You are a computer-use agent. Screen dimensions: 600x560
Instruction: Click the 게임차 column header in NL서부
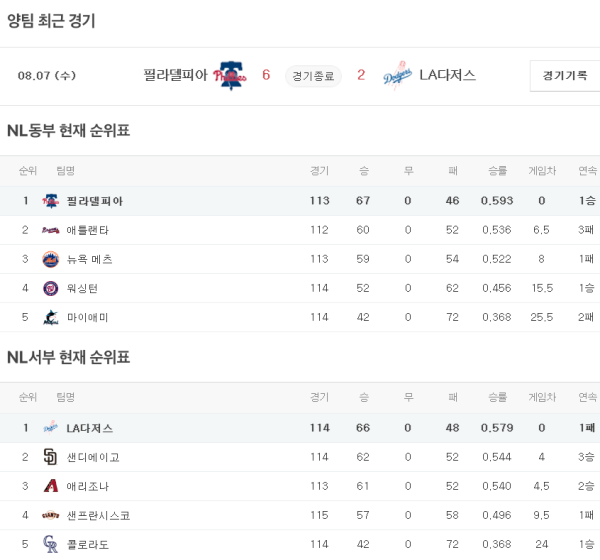[541, 397]
